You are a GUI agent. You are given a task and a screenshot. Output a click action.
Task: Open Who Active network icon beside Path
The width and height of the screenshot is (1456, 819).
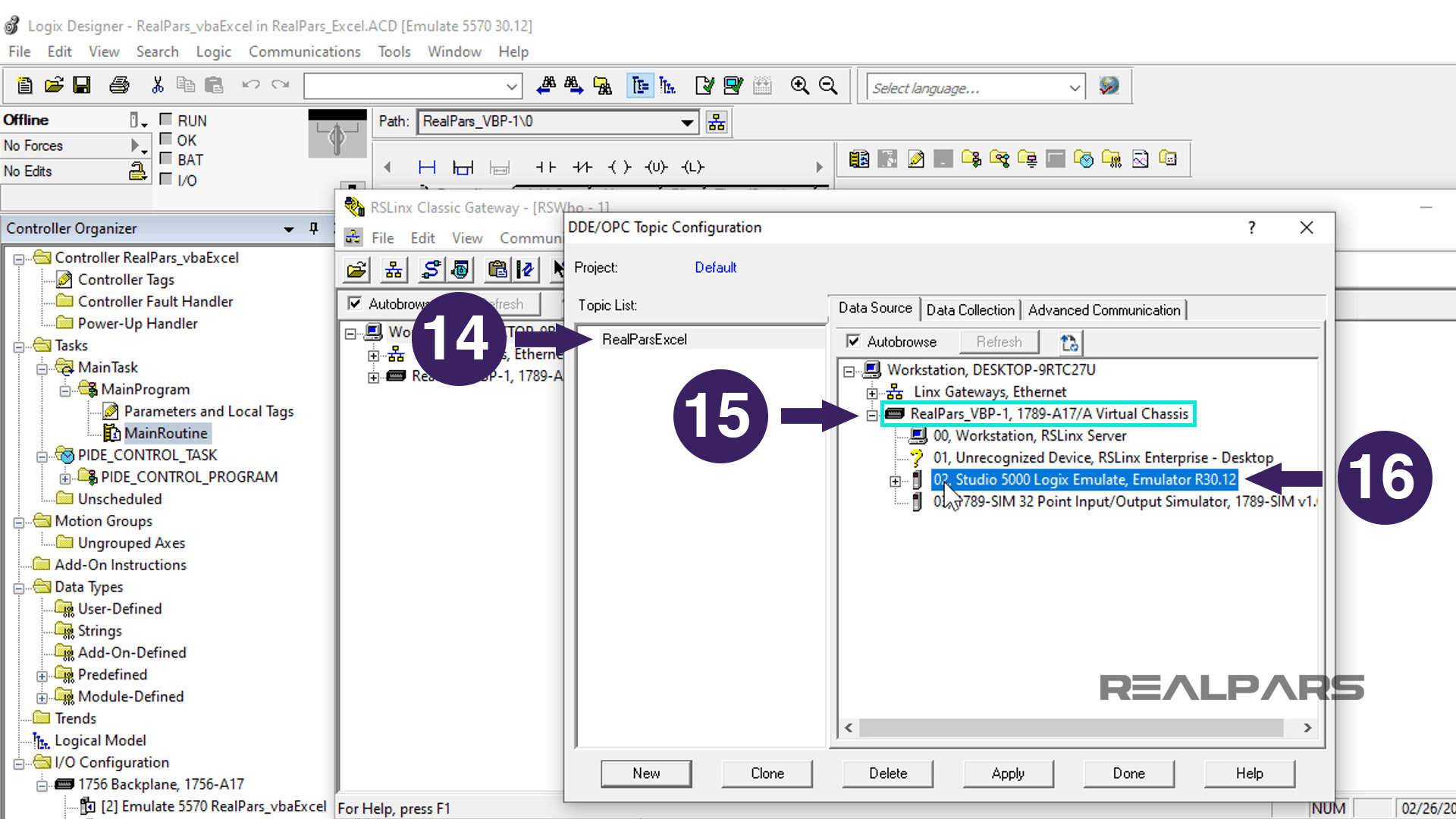(x=717, y=121)
